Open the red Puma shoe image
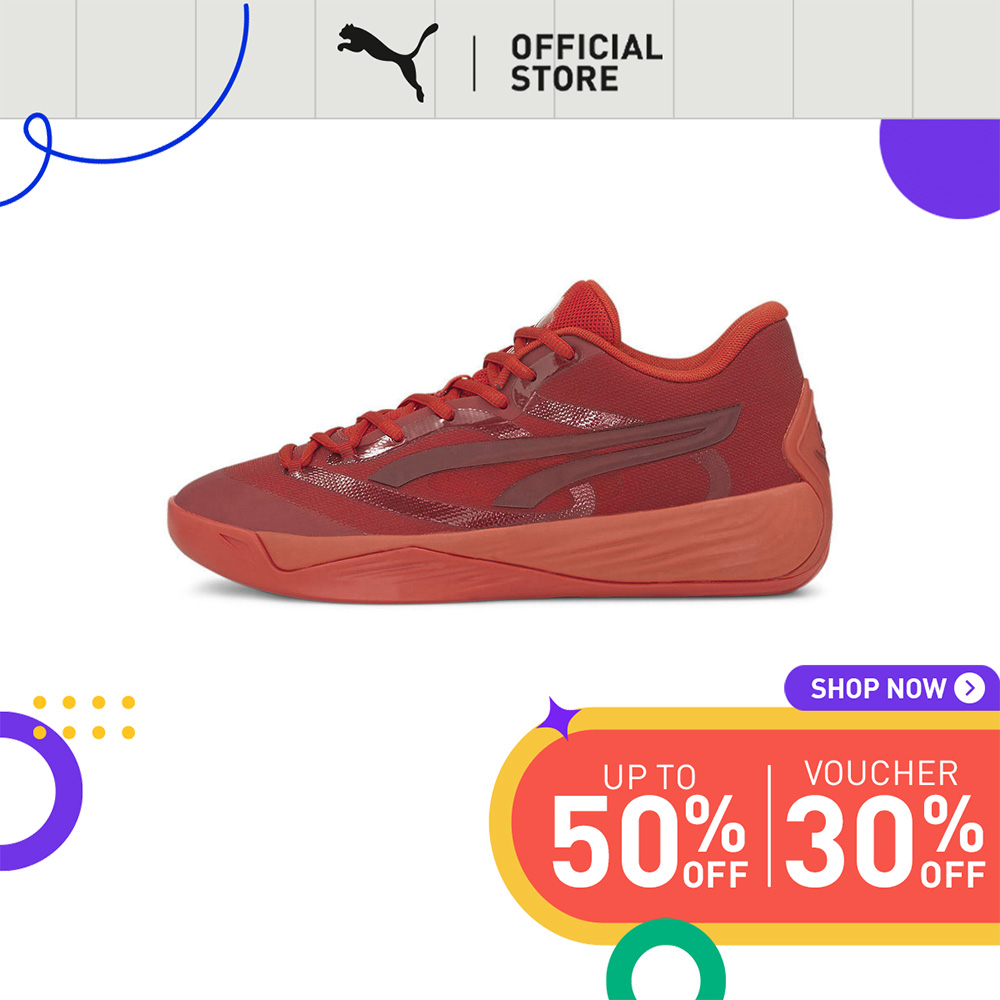Image resolution: width=1000 pixels, height=1000 pixels. pos(500,441)
